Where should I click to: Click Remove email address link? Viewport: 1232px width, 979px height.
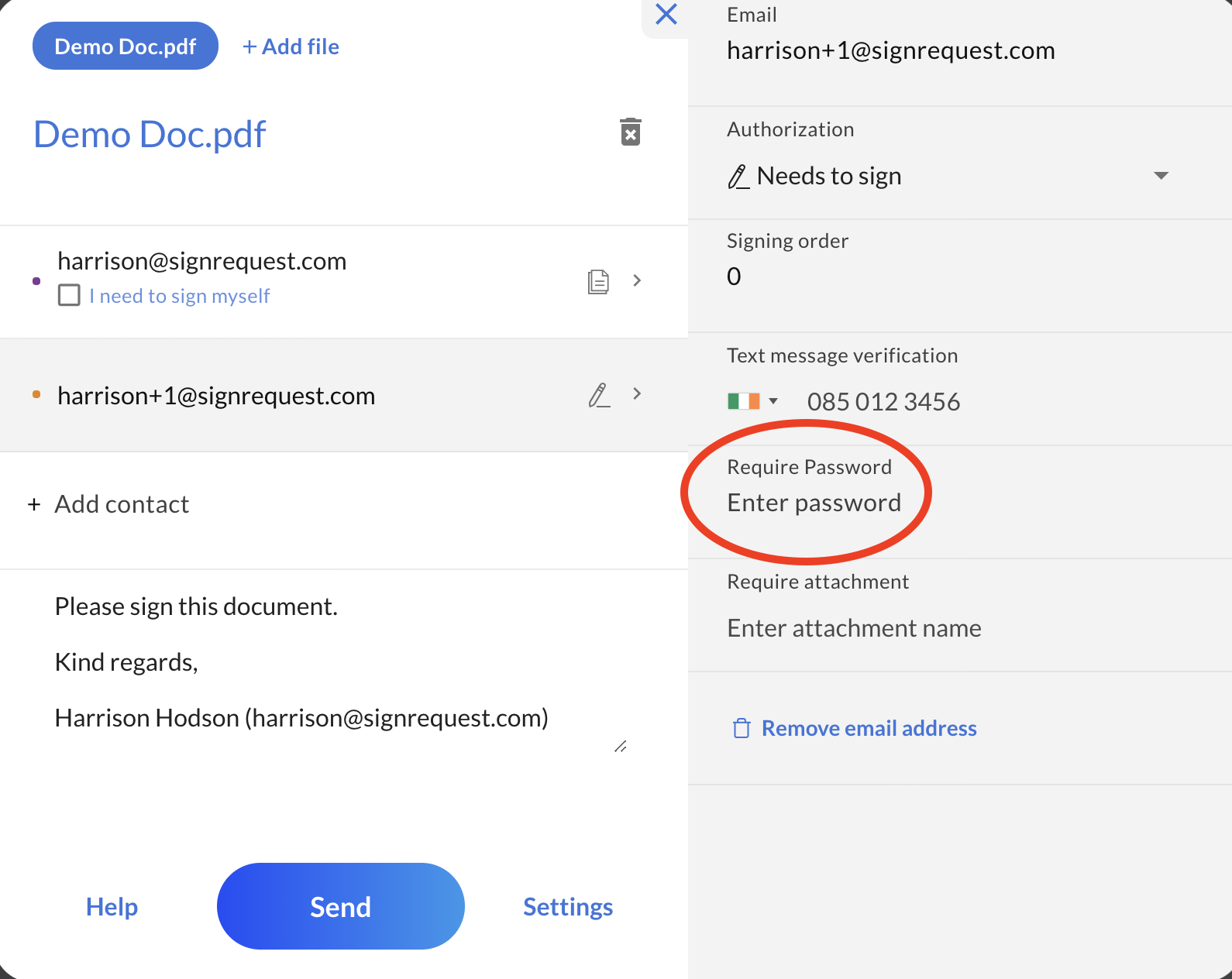point(869,728)
